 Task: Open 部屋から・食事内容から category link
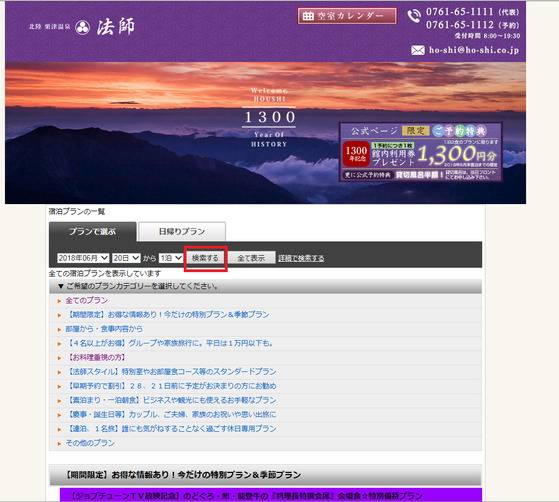(104, 329)
